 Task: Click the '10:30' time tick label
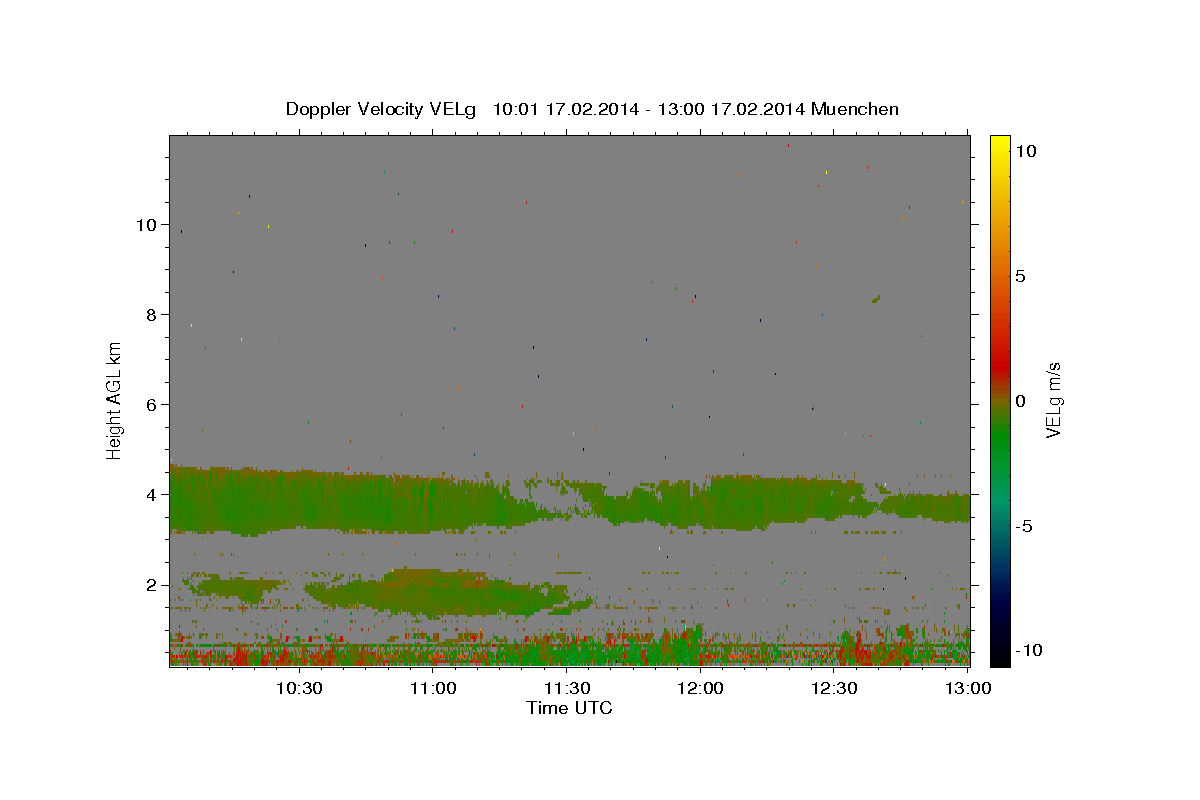tap(298, 688)
